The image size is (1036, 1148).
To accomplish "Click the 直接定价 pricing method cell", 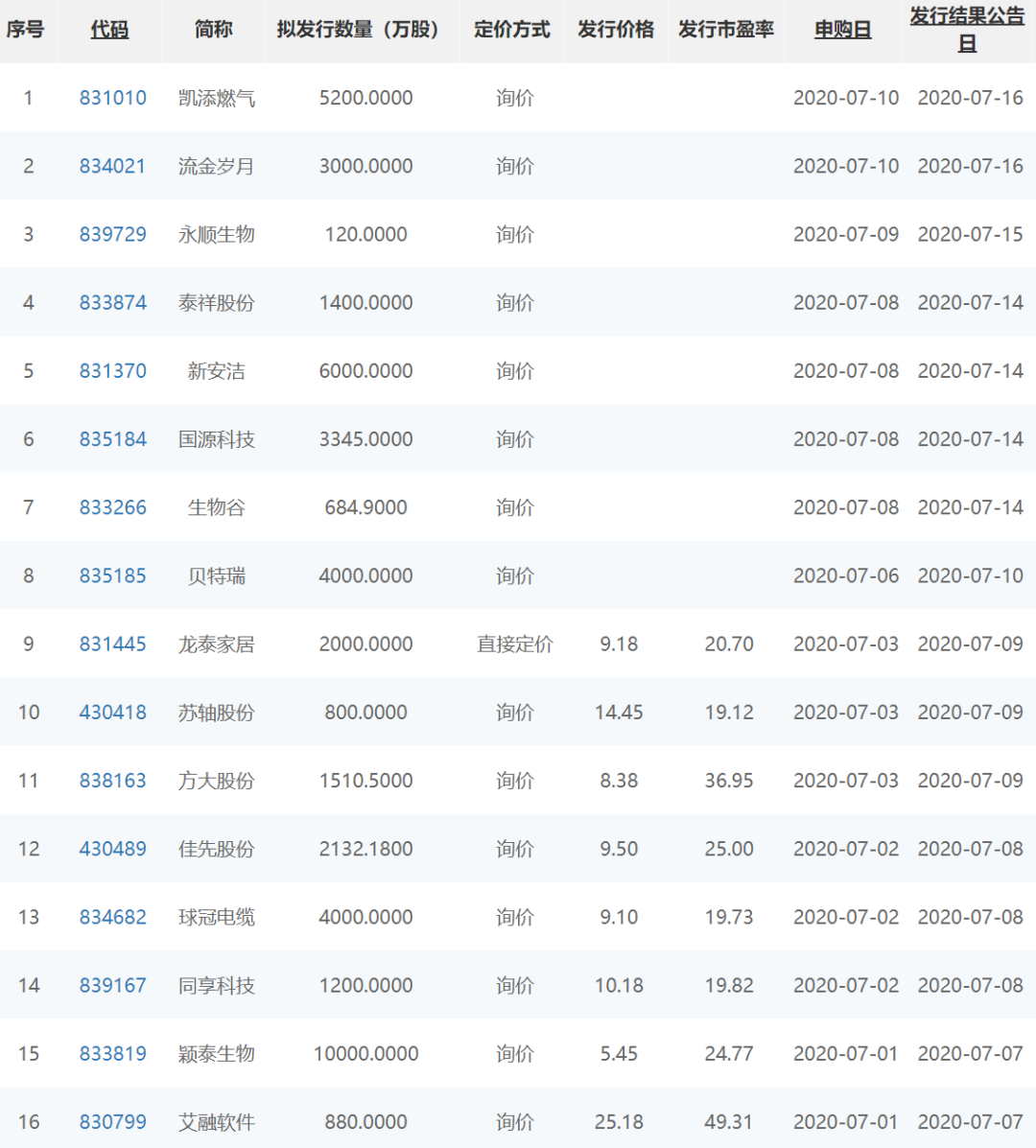I will [x=515, y=644].
